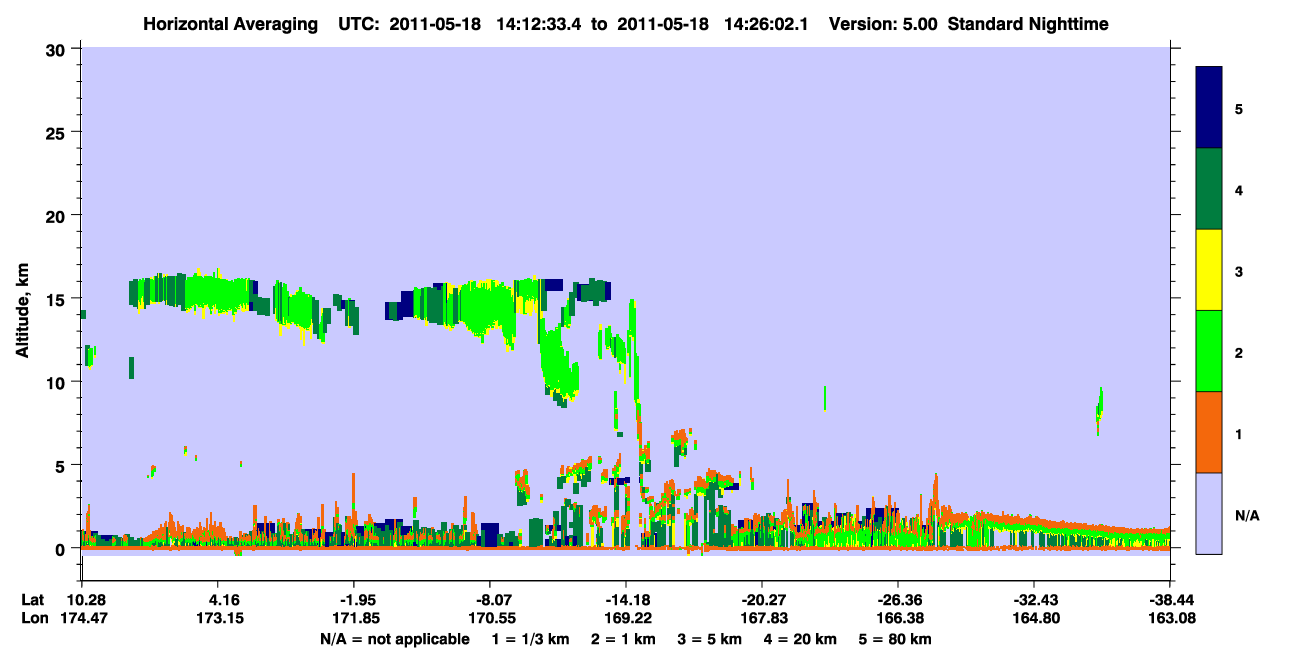The height and width of the screenshot is (667, 1300).
Task: Click longitude value 171.85
Action: [x=354, y=618]
